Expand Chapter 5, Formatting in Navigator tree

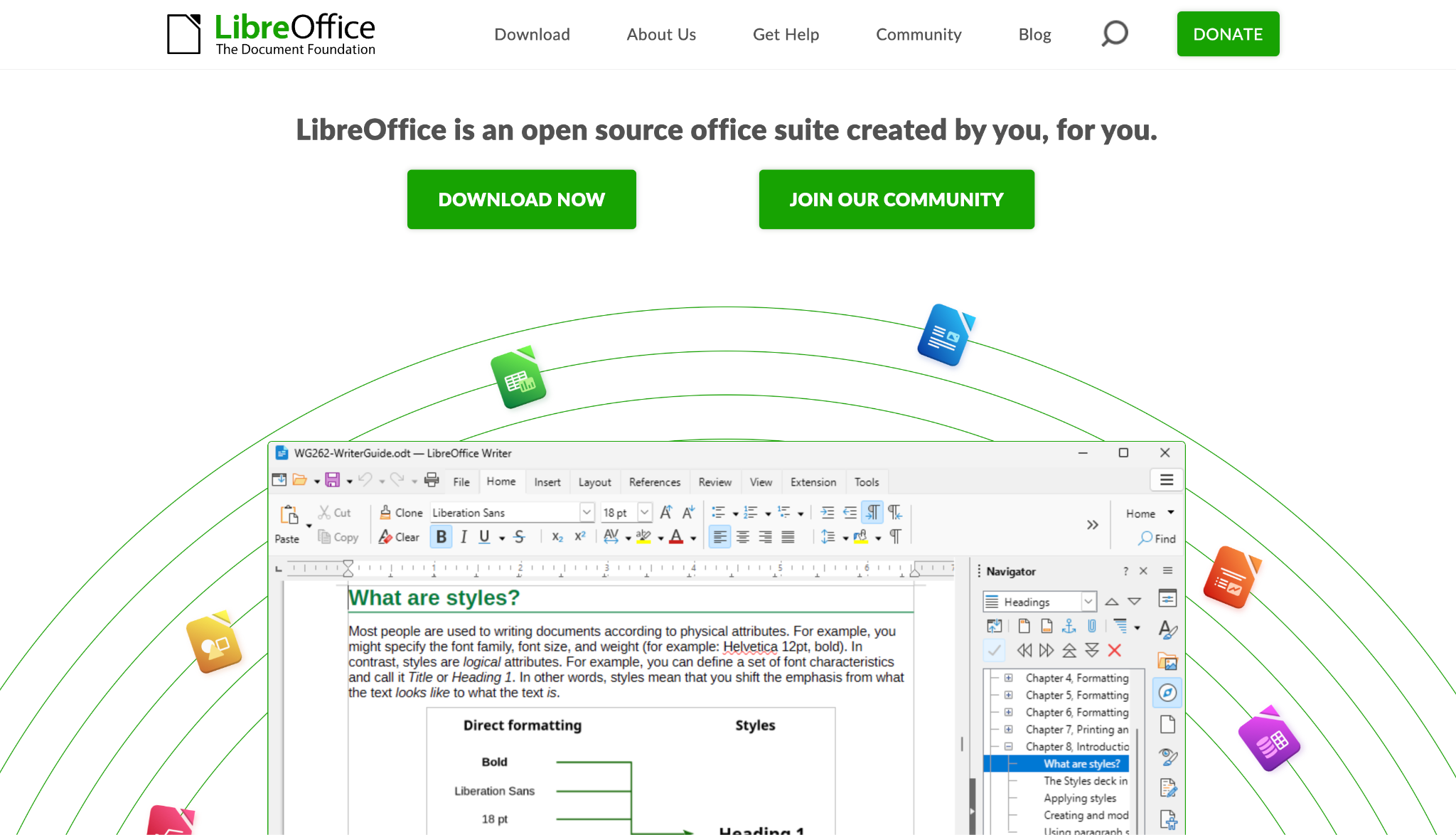pos(1008,695)
